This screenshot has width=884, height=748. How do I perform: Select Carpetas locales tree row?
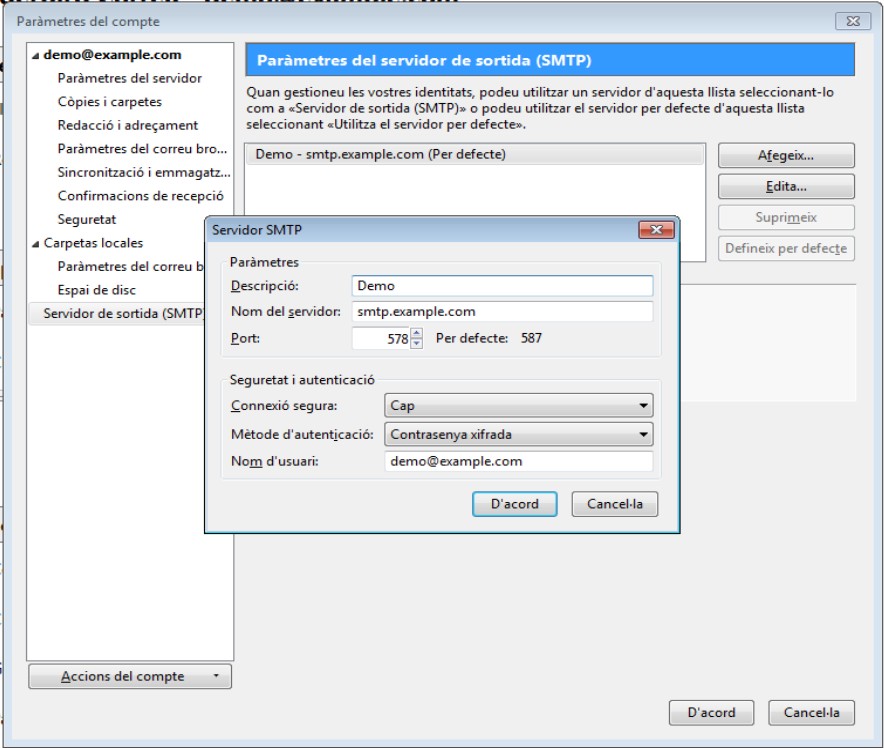[130, 243]
